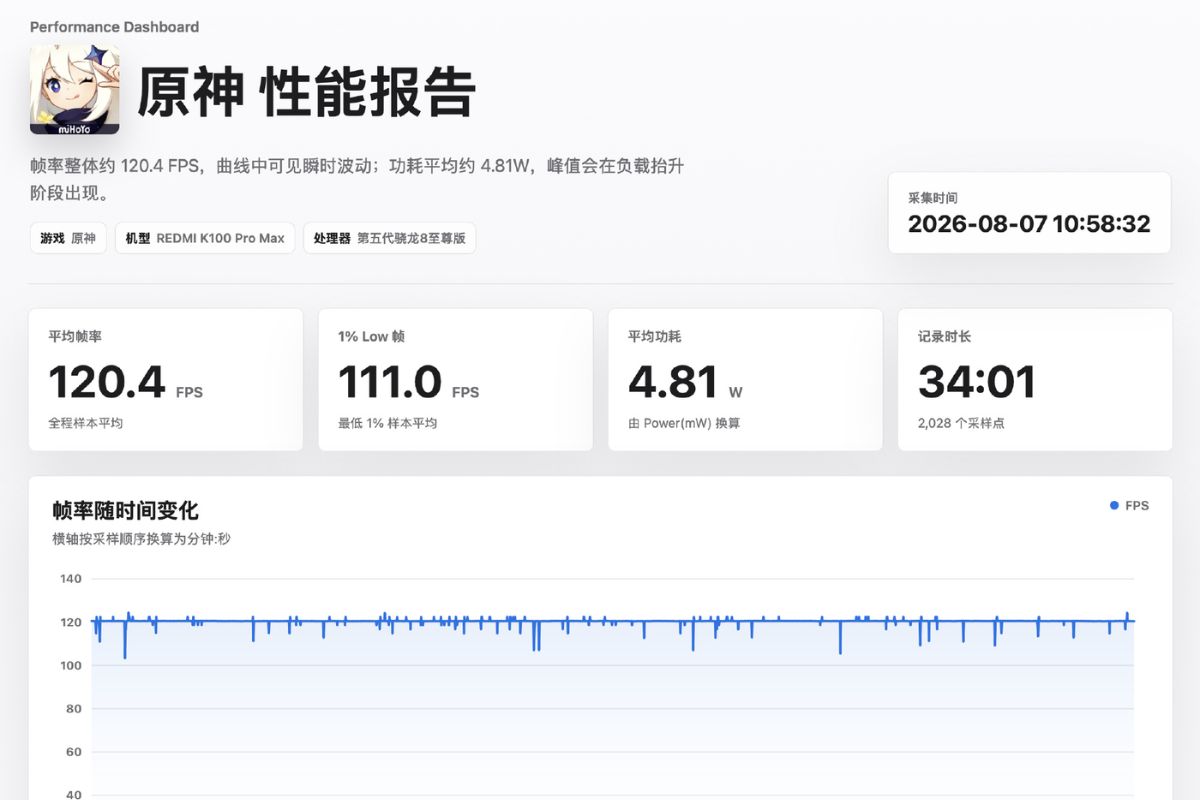The height and width of the screenshot is (800, 1200).
Task: Click the timestamp 2026-08-07 10:58:32
Action: point(1029,224)
